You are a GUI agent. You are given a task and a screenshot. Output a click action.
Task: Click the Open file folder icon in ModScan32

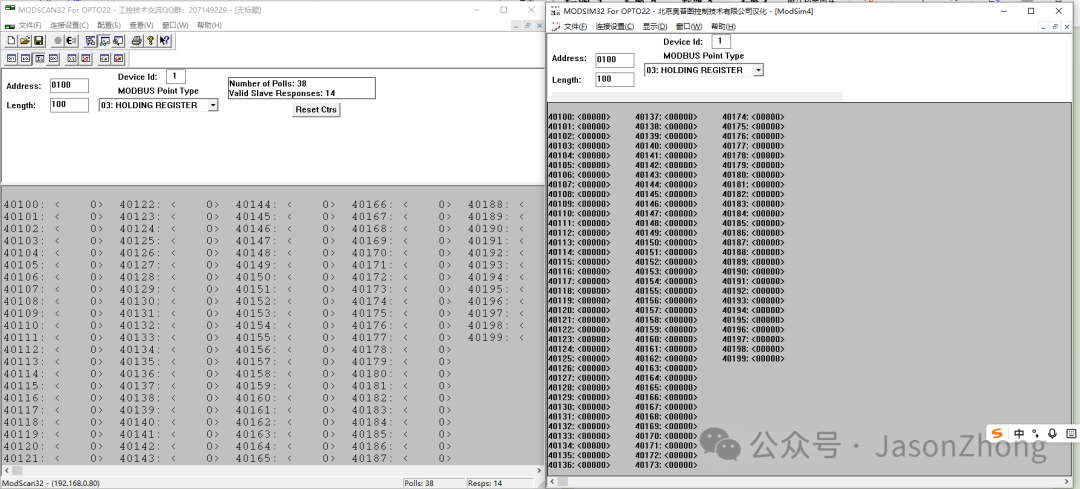pos(25,41)
